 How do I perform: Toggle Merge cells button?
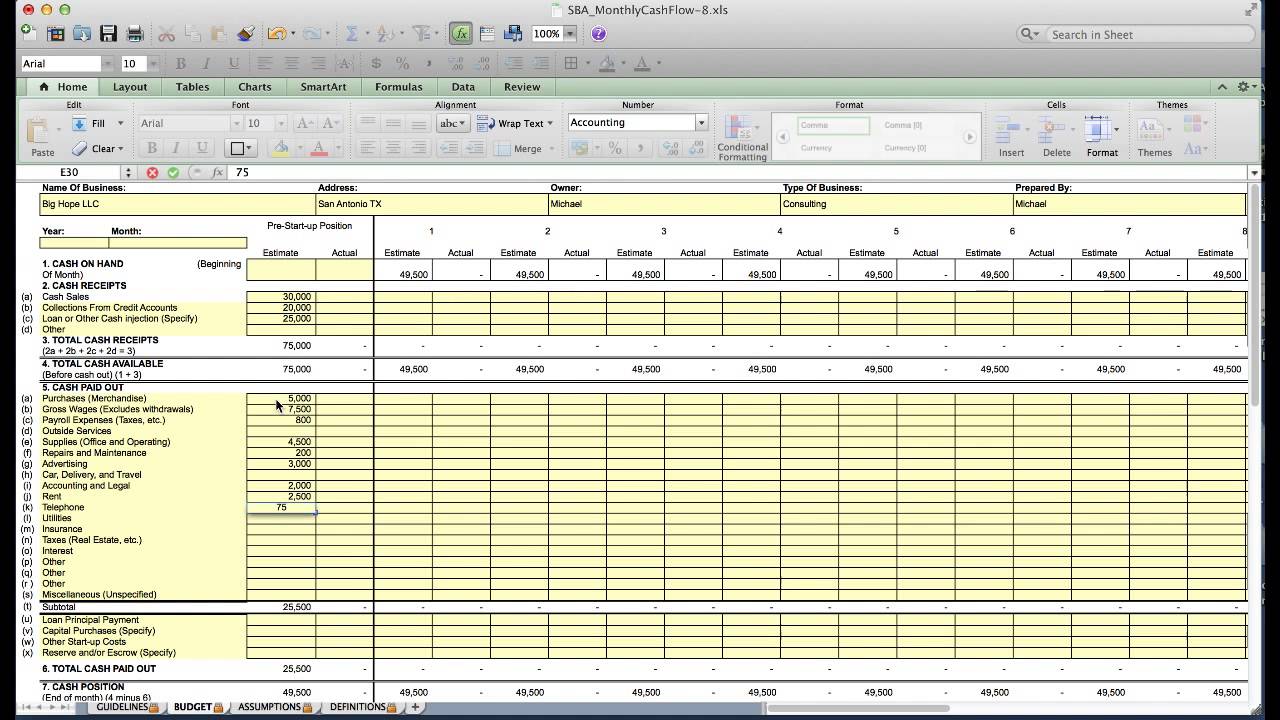click(519, 148)
